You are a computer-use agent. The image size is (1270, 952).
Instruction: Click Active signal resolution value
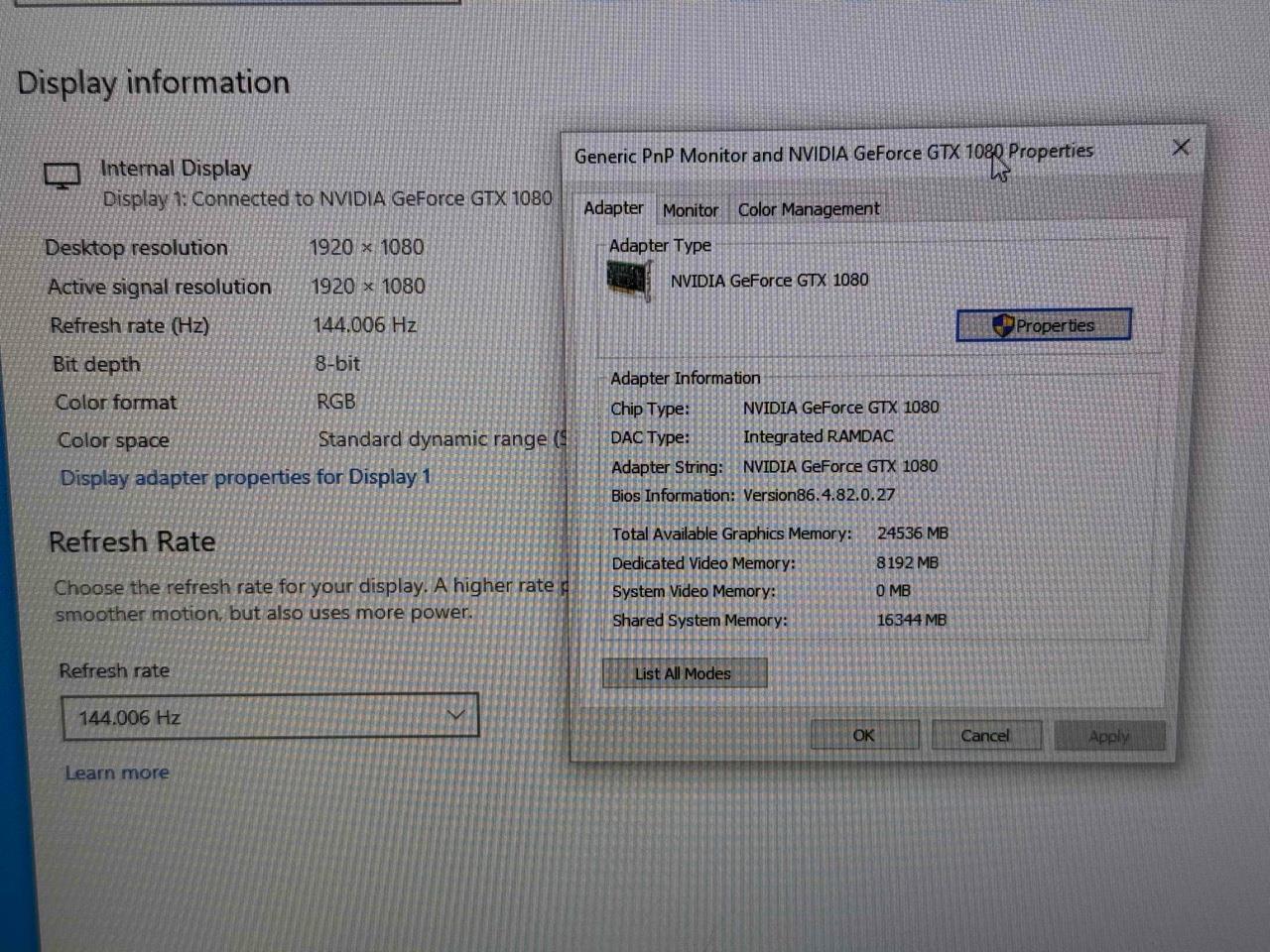[x=368, y=287]
